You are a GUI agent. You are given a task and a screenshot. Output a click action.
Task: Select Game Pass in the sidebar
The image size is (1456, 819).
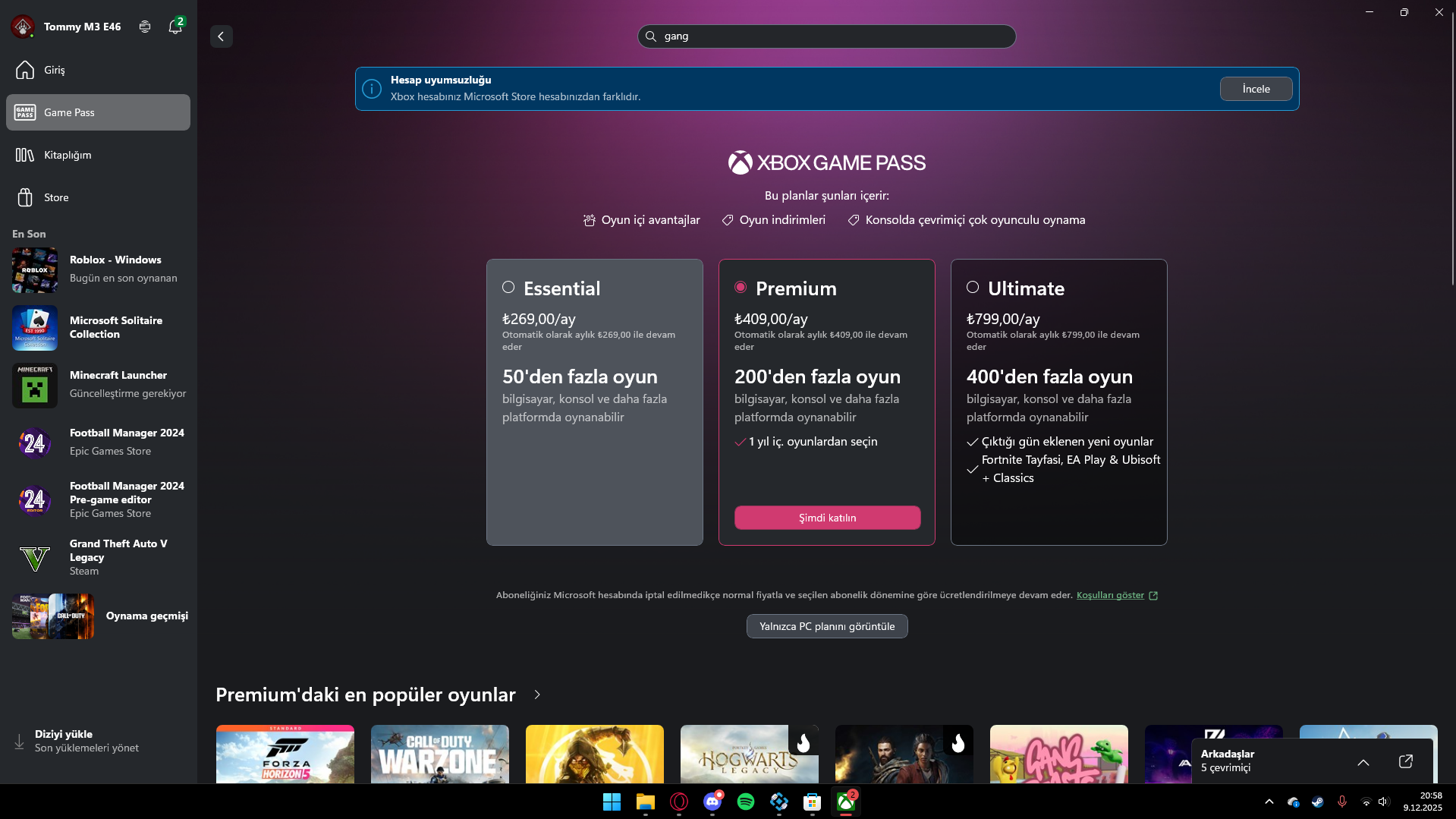(99, 112)
